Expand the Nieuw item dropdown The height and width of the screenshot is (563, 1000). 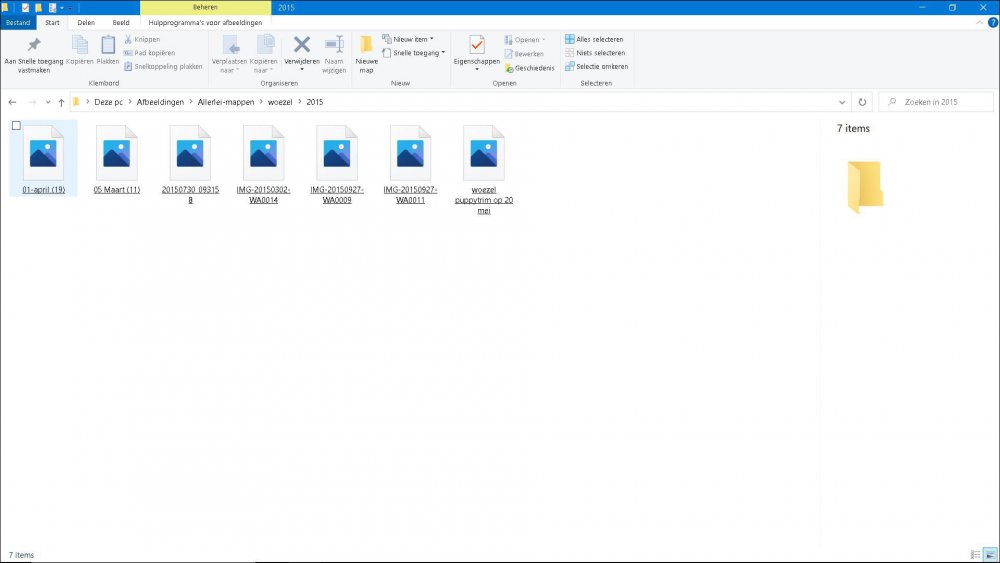tap(408, 39)
